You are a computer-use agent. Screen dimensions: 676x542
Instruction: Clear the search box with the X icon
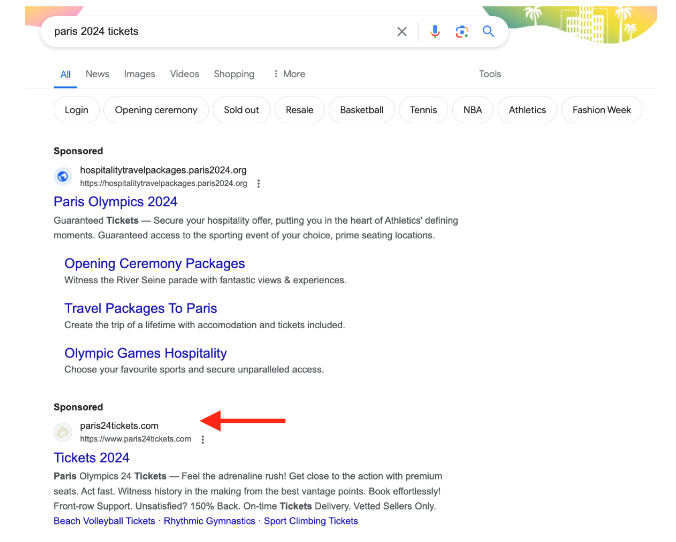point(402,31)
